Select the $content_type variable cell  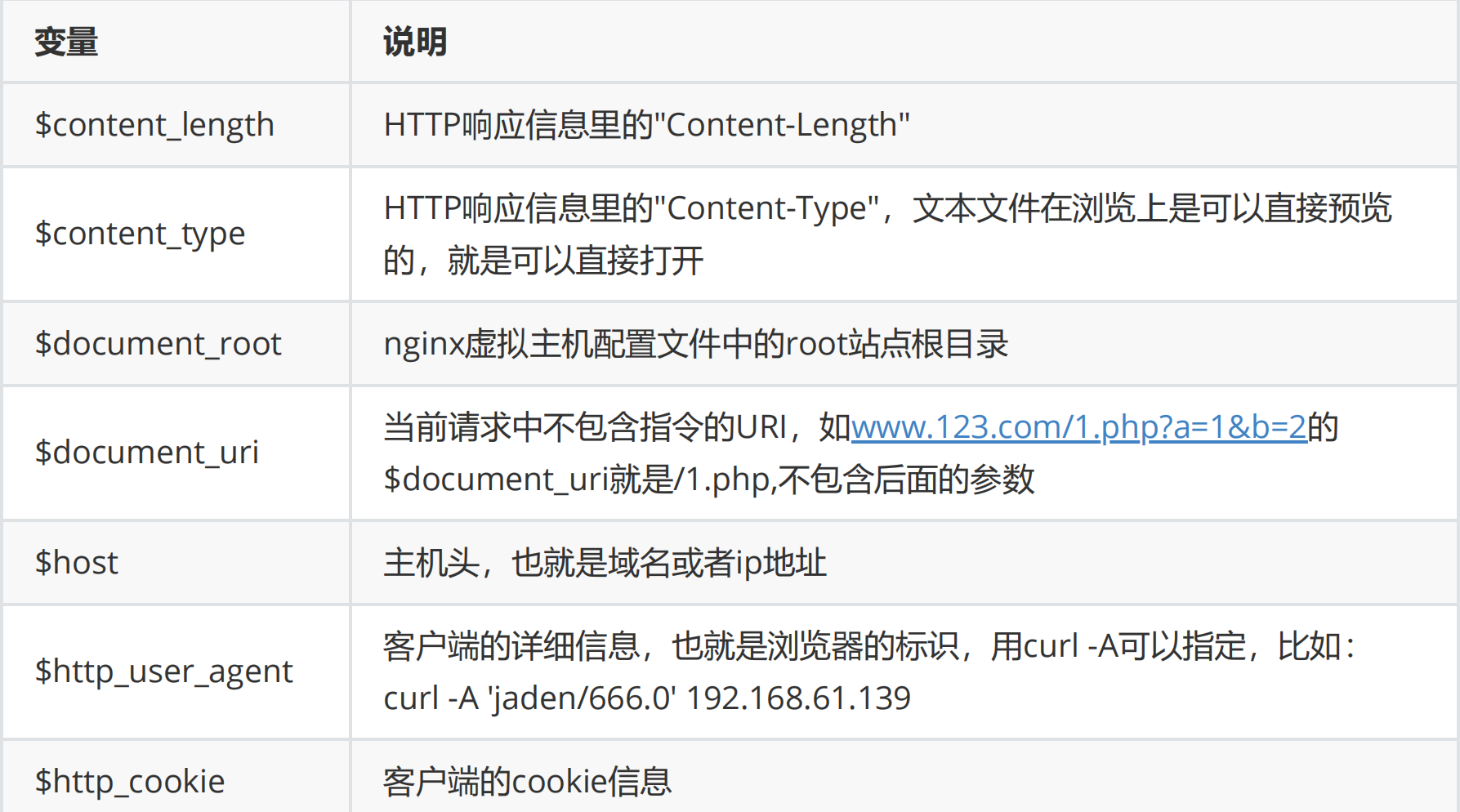point(140,234)
